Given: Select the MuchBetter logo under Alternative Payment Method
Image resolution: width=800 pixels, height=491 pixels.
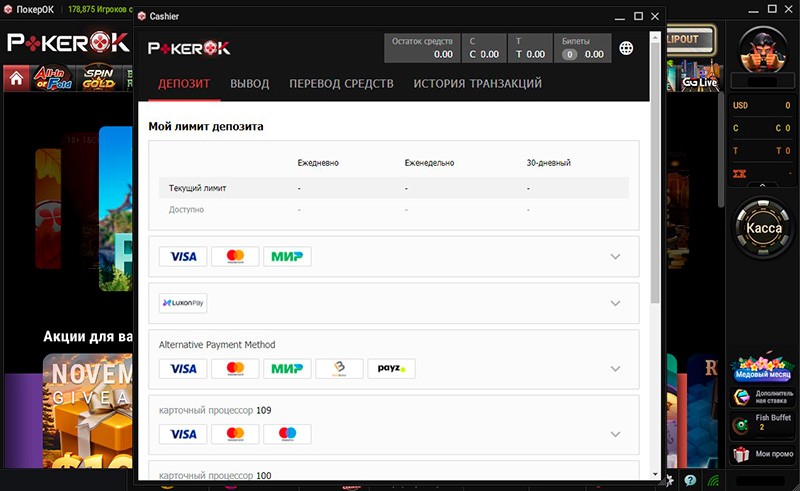Looking at the screenshot, I should tap(339, 369).
